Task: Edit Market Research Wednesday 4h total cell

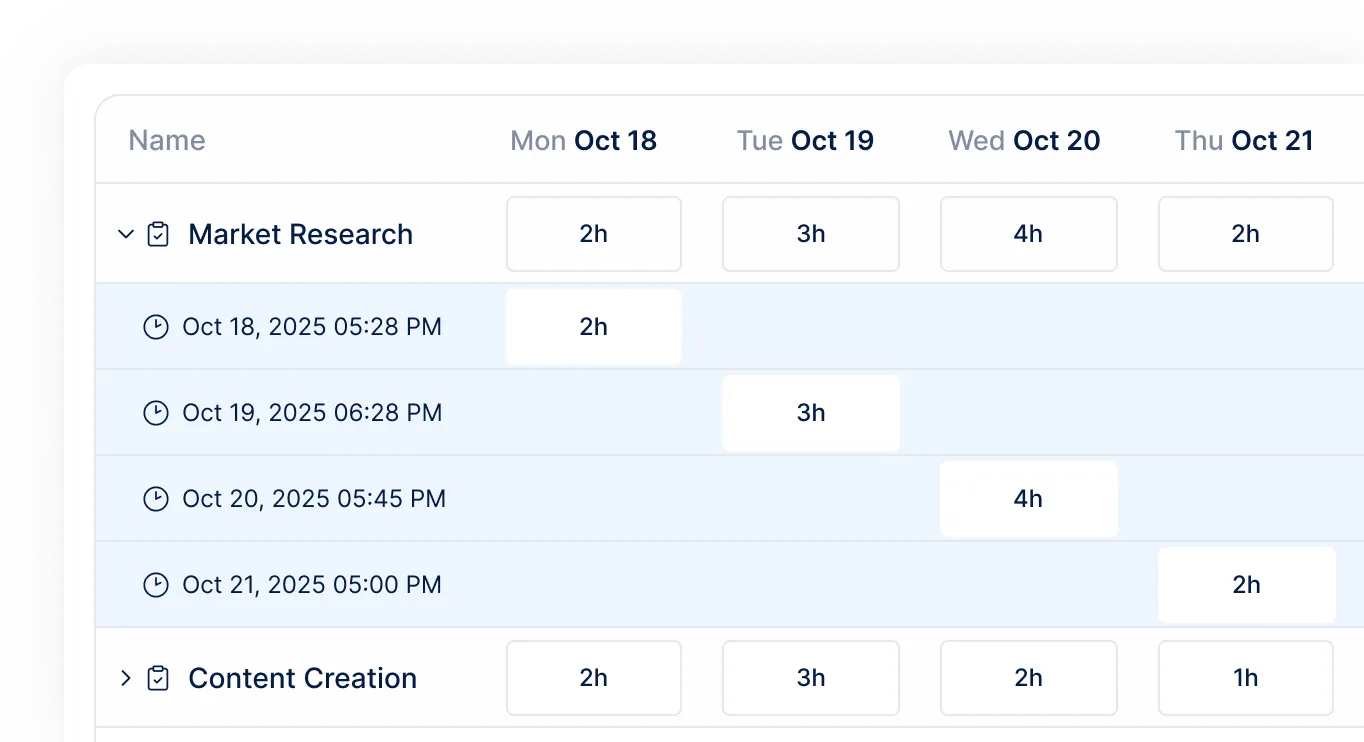Action: [x=1028, y=234]
